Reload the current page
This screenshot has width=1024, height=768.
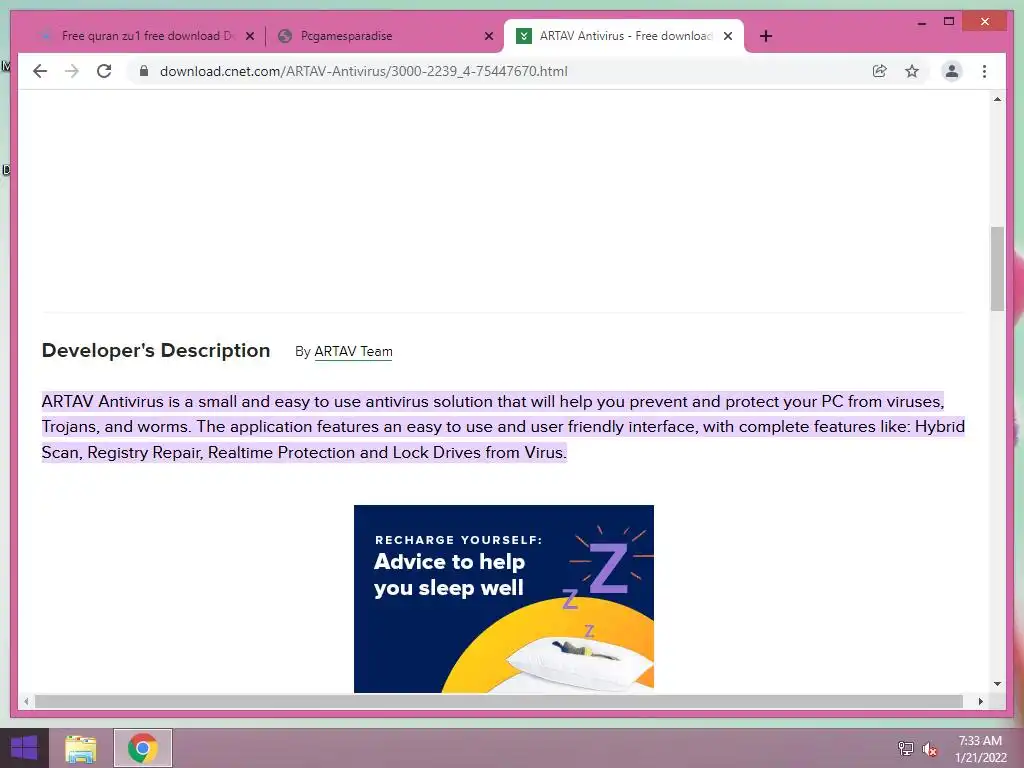[x=104, y=71]
